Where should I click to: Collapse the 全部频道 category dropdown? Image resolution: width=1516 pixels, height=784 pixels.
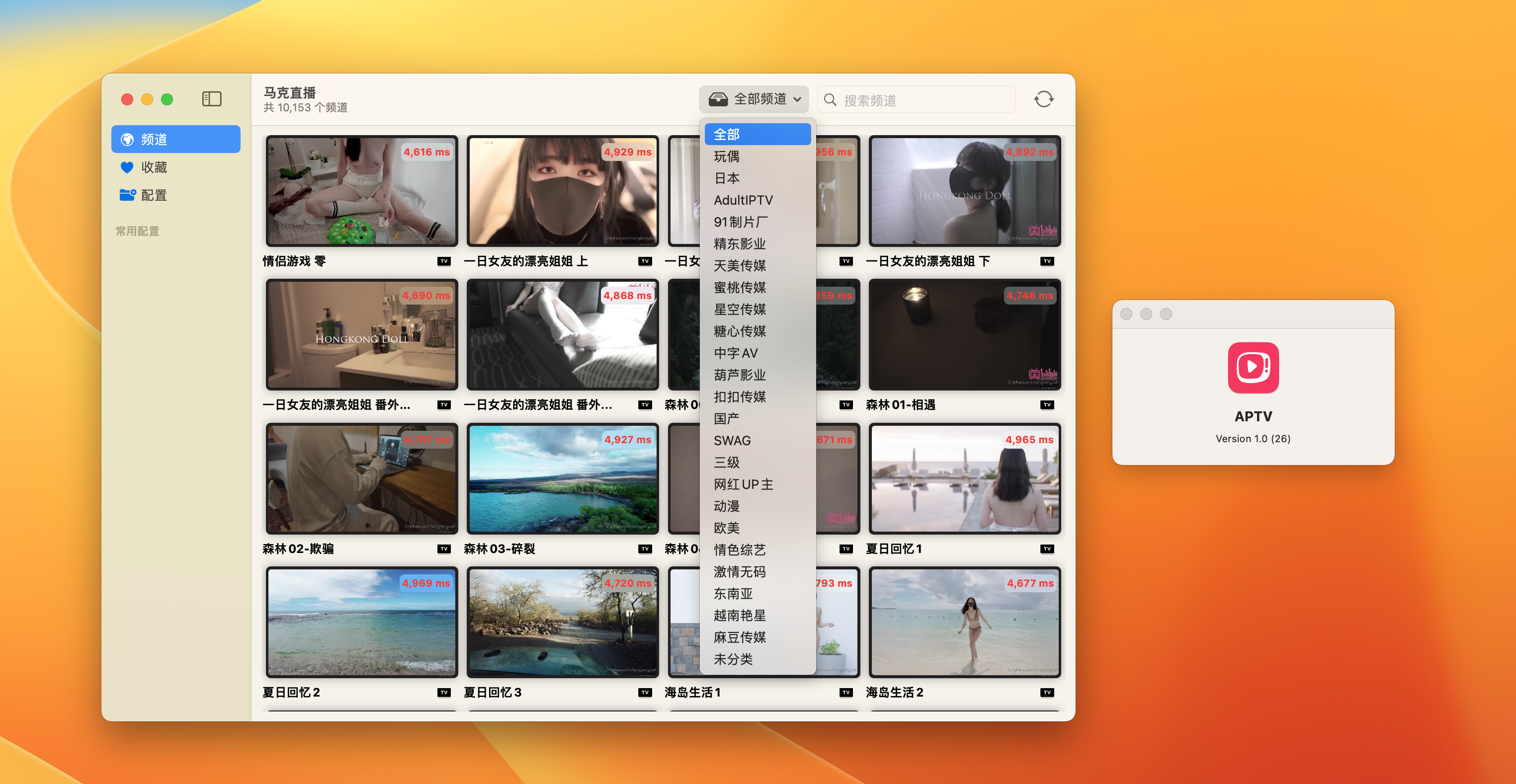click(x=754, y=99)
